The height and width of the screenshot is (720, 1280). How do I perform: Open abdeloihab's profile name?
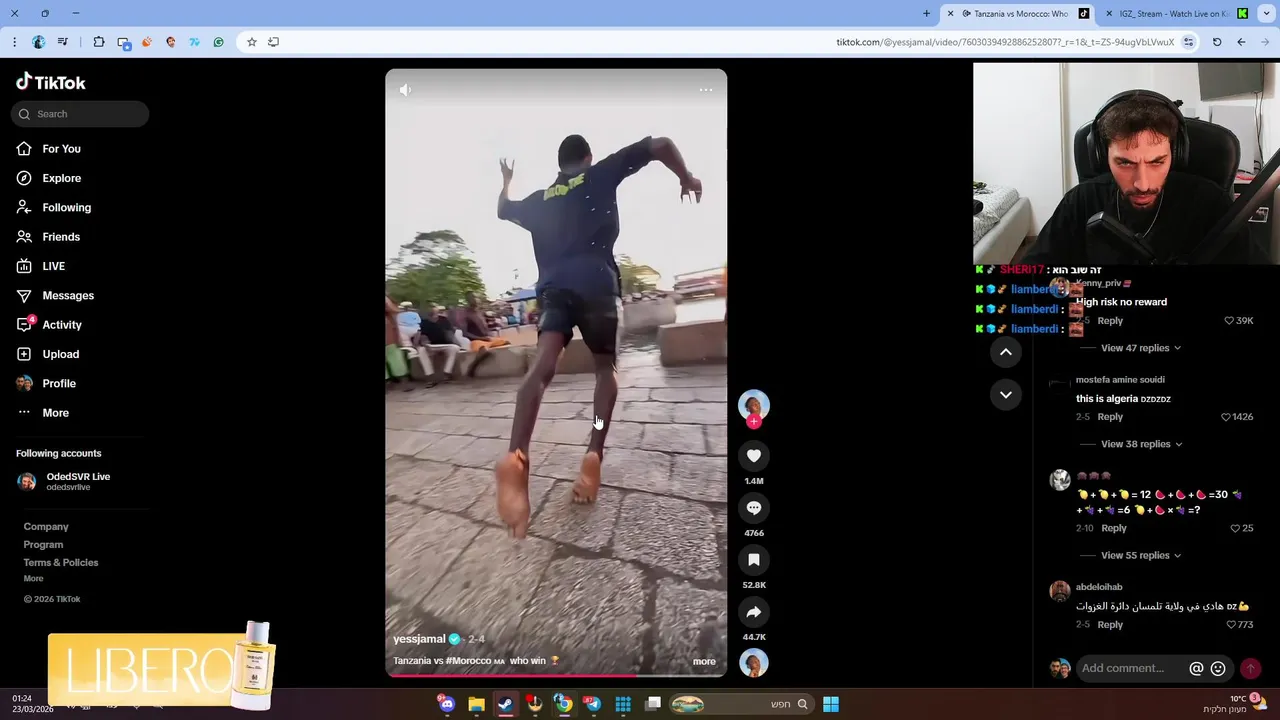pyautogui.click(x=1099, y=587)
